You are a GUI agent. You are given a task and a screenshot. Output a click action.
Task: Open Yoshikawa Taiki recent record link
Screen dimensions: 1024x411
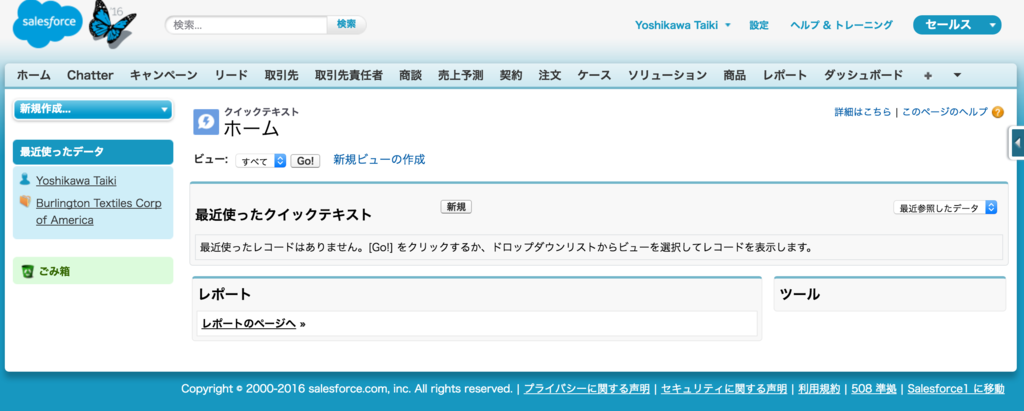click(76, 180)
